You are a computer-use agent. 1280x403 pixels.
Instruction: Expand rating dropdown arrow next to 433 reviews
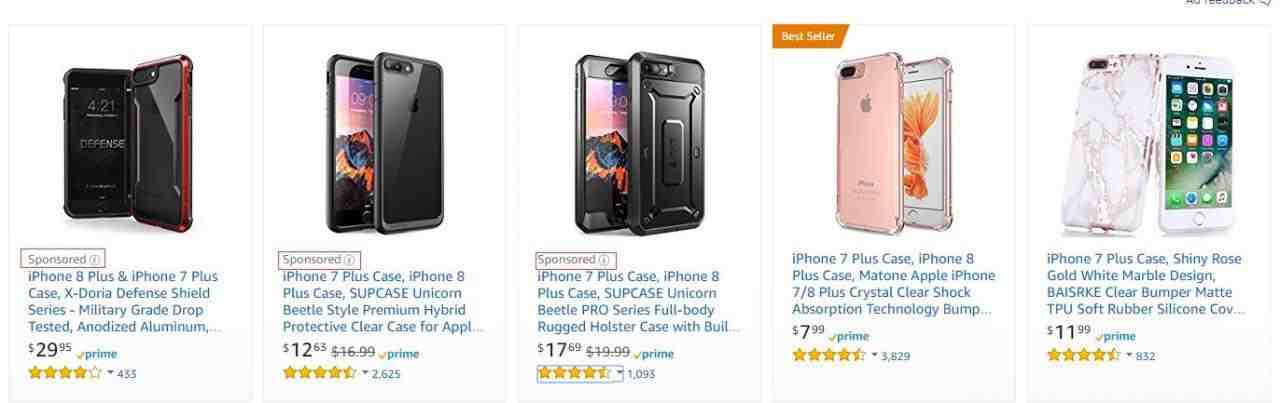[x=110, y=373]
